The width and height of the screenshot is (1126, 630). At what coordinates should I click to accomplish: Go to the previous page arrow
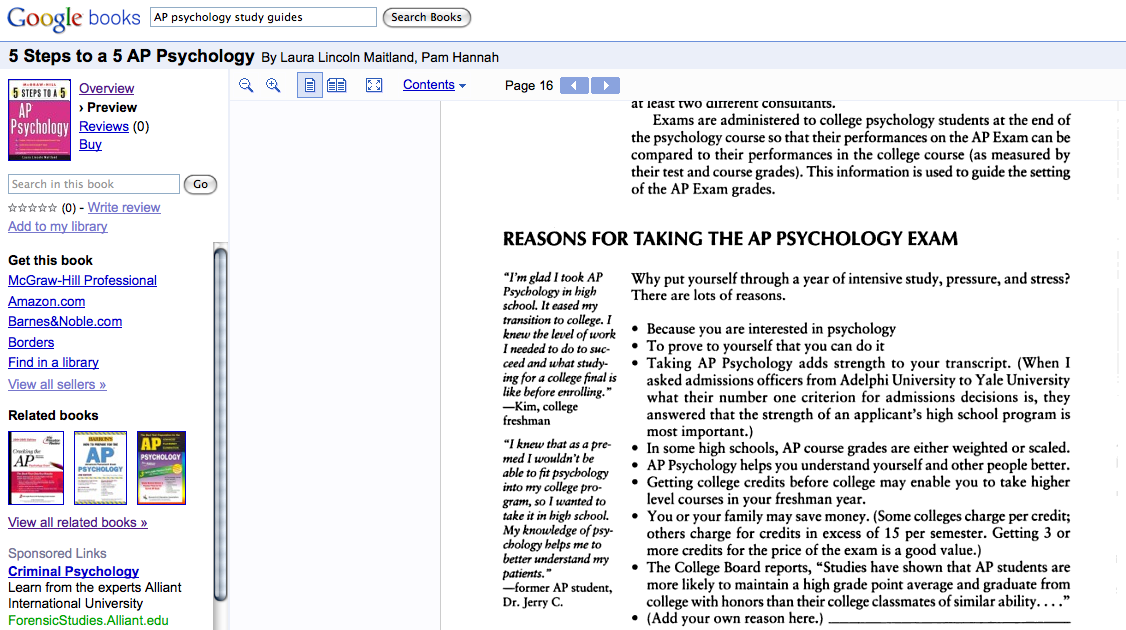[x=574, y=85]
